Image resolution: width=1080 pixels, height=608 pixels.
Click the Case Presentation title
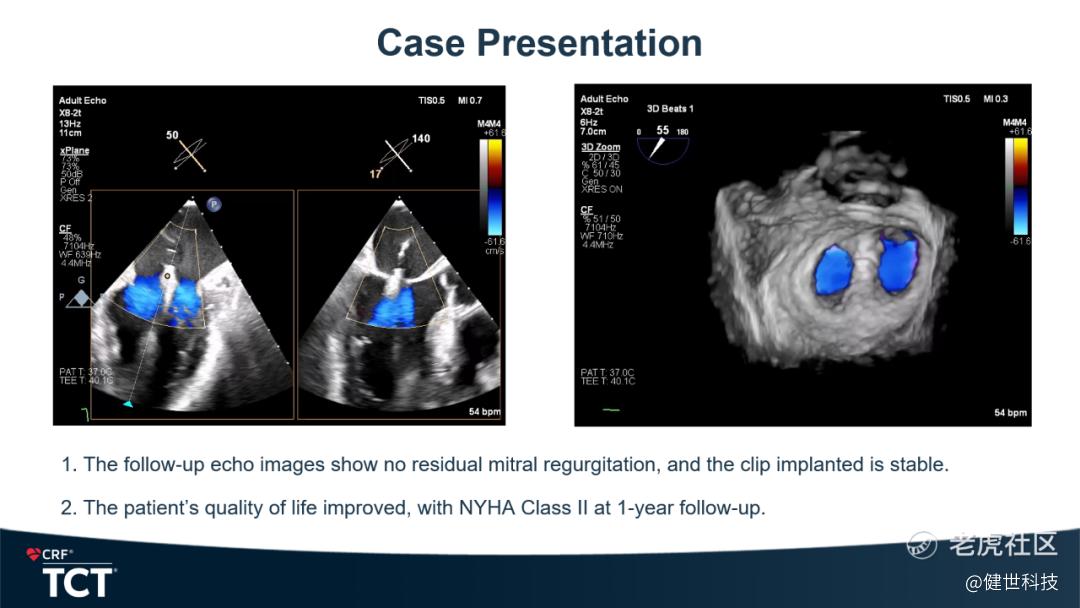539,43
